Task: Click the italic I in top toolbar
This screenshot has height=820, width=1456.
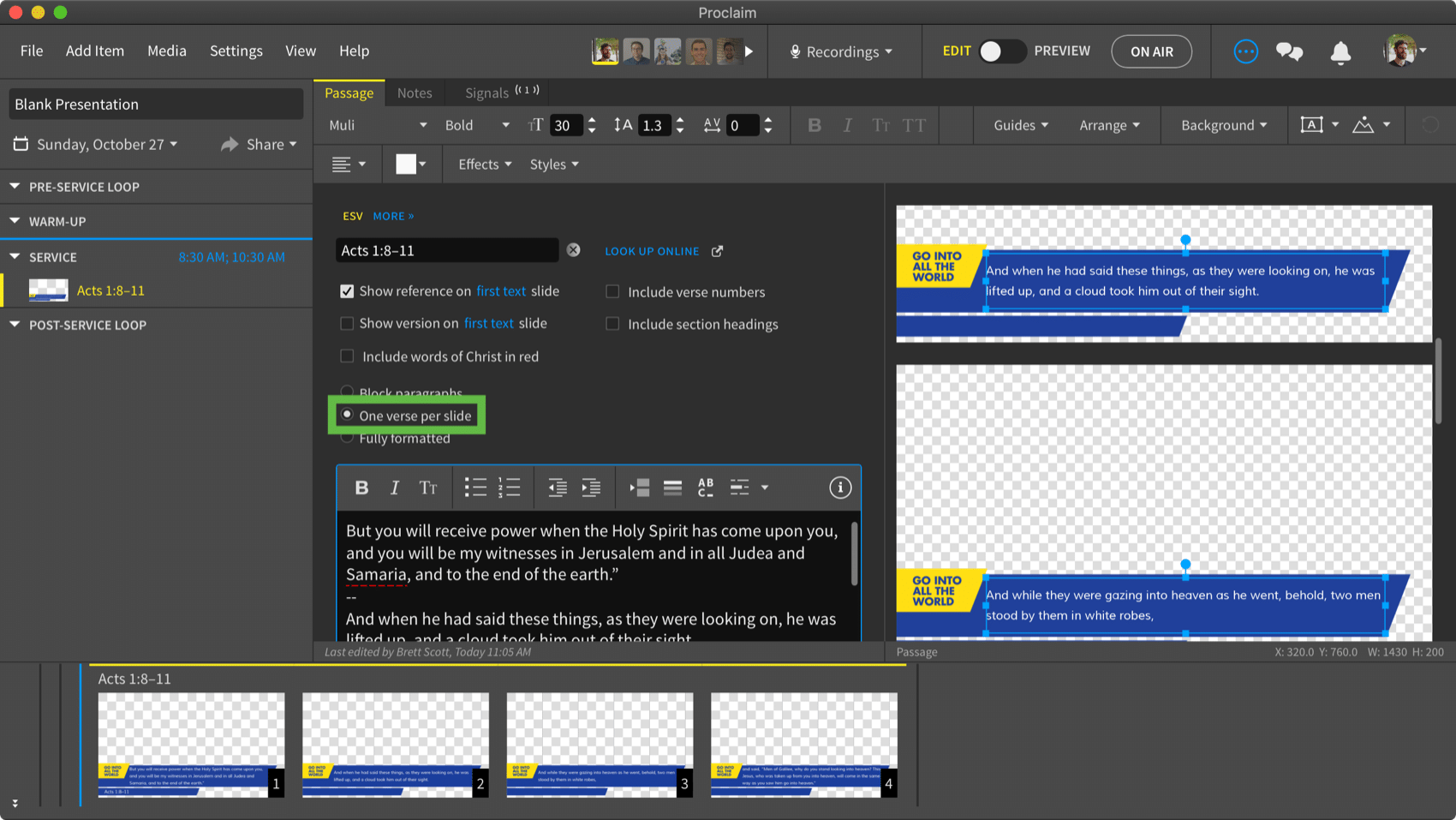Action: tap(847, 125)
